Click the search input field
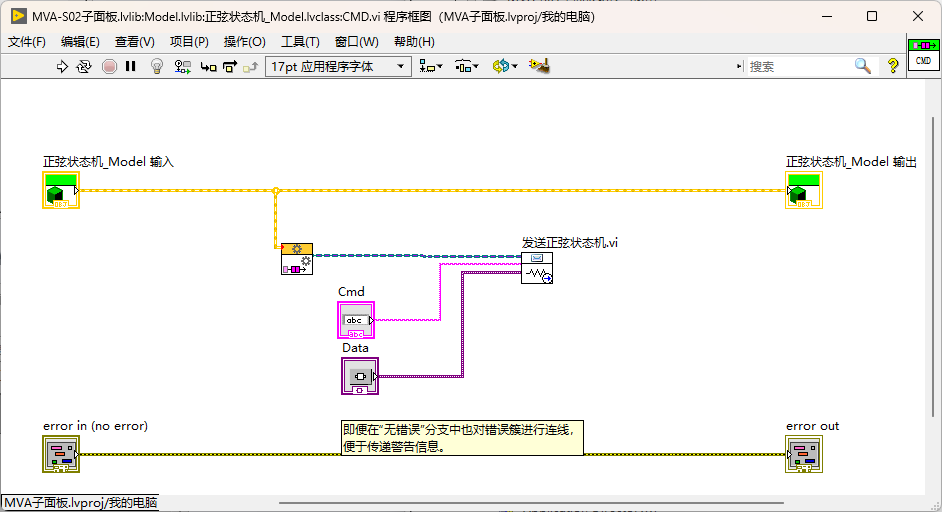The image size is (942, 512). tap(799, 66)
